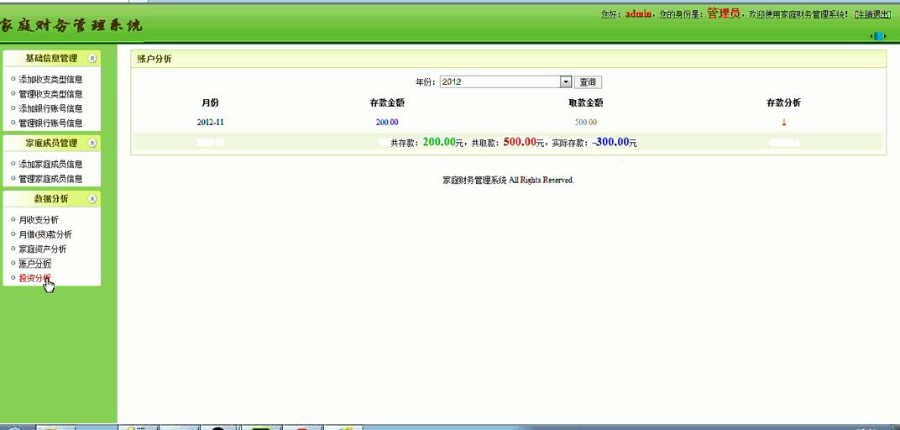Open 管理收支类型信息 page
The height and width of the screenshot is (430, 900).
click(x=51, y=94)
